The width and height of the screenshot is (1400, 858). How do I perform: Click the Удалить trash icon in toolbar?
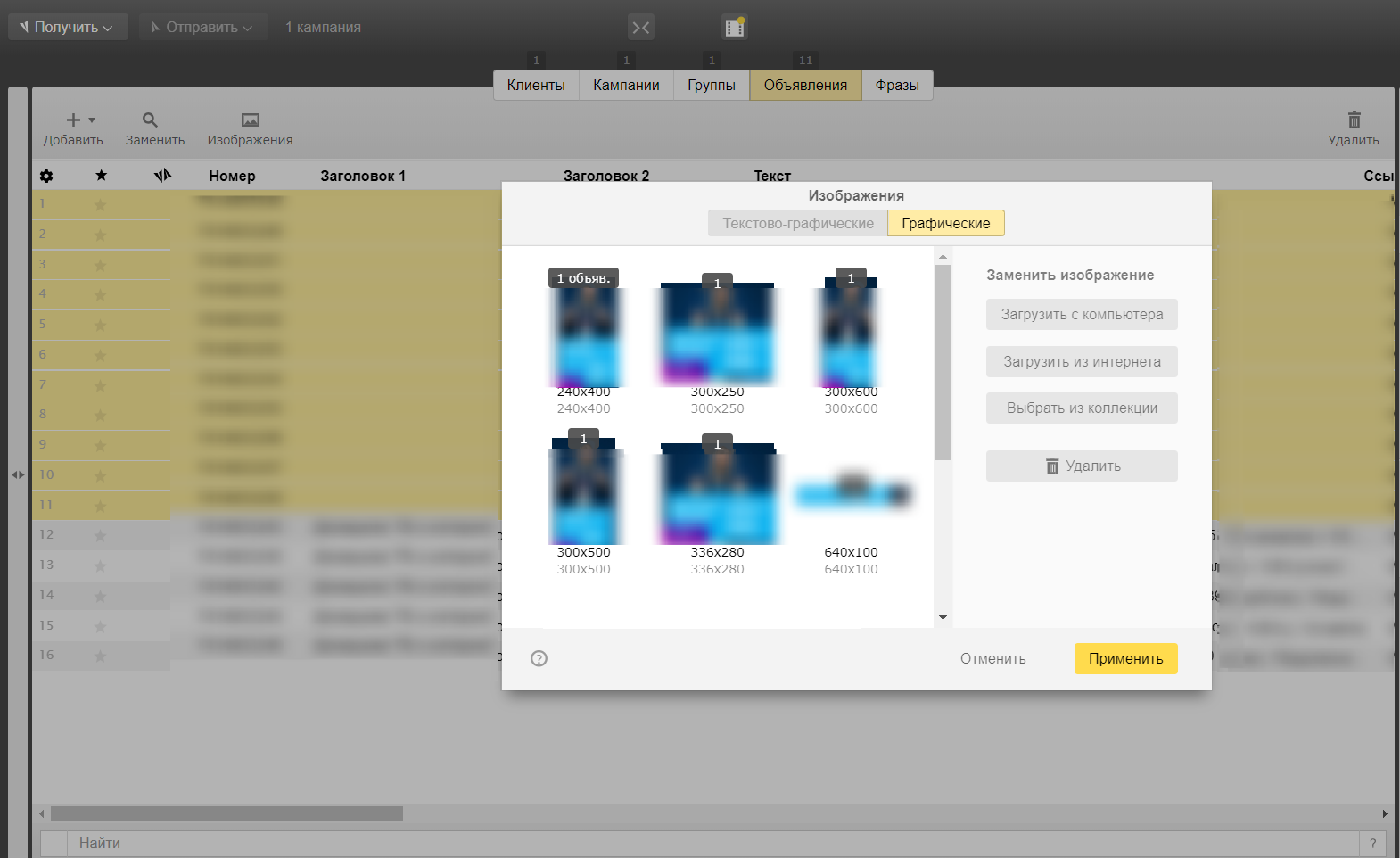[1354, 120]
